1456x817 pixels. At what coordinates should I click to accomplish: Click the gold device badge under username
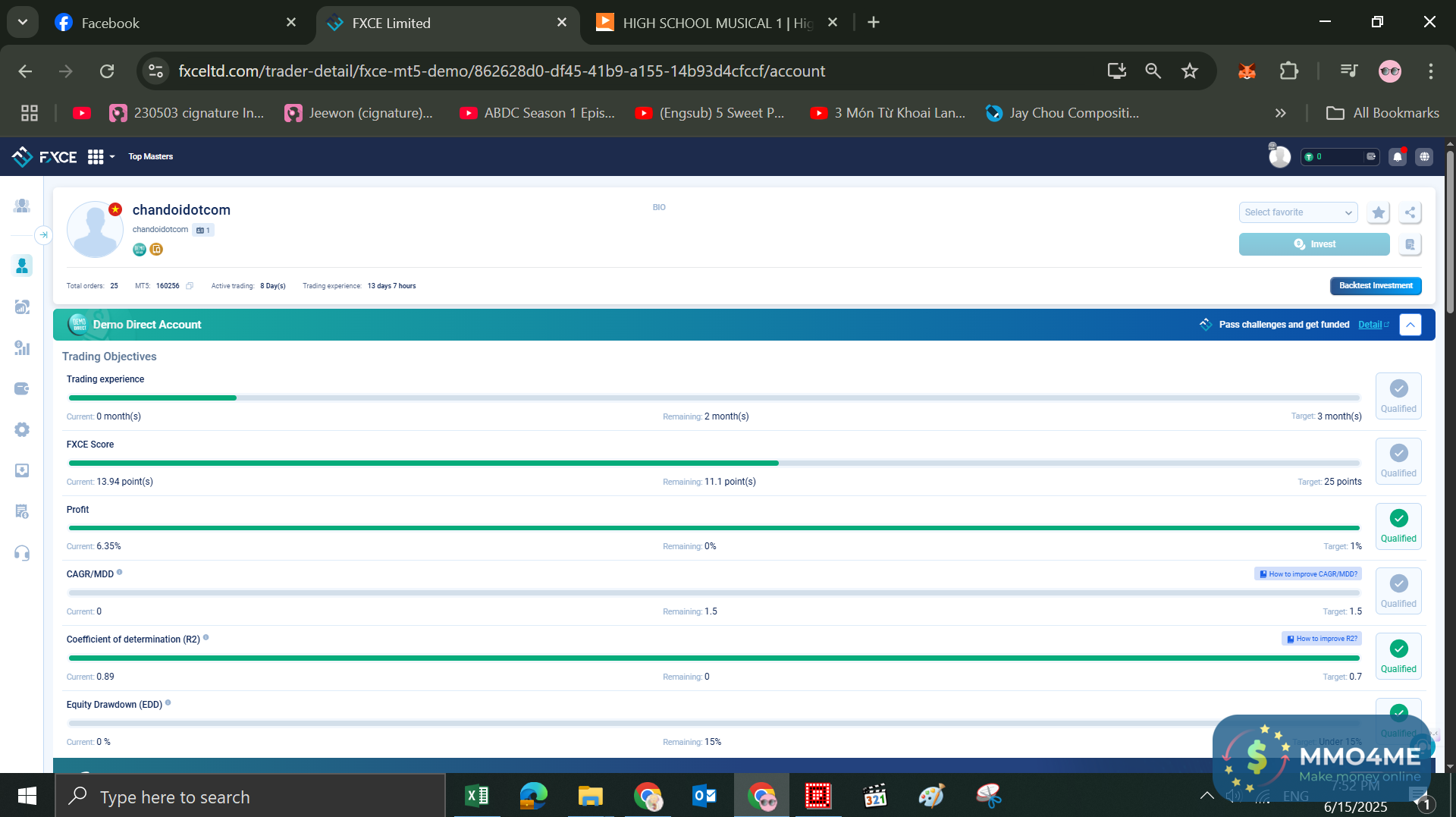tap(156, 250)
